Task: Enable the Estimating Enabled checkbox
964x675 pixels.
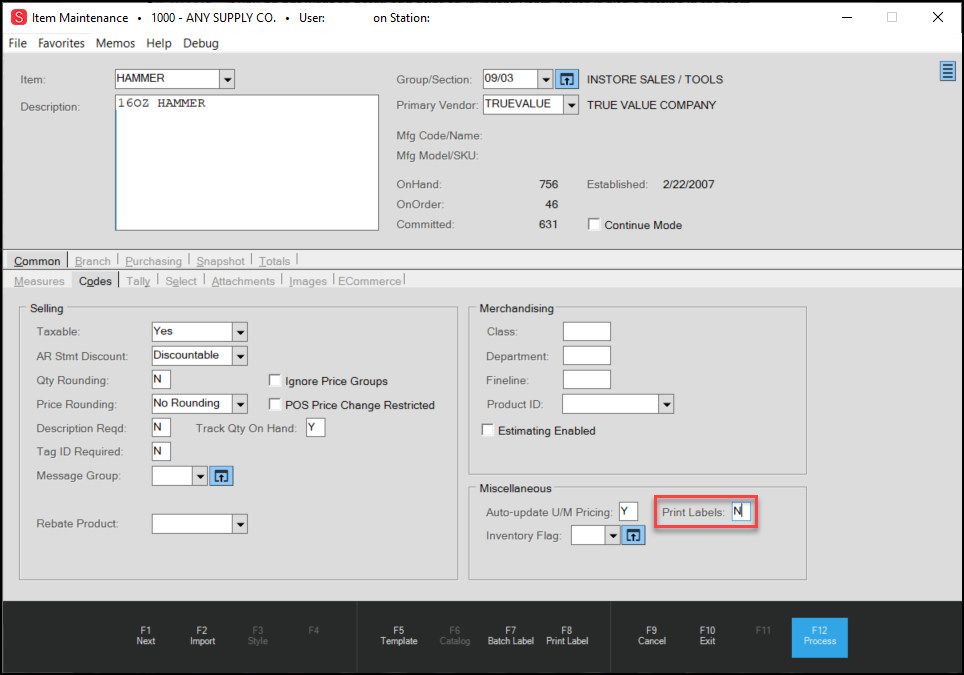Action: coord(488,430)
